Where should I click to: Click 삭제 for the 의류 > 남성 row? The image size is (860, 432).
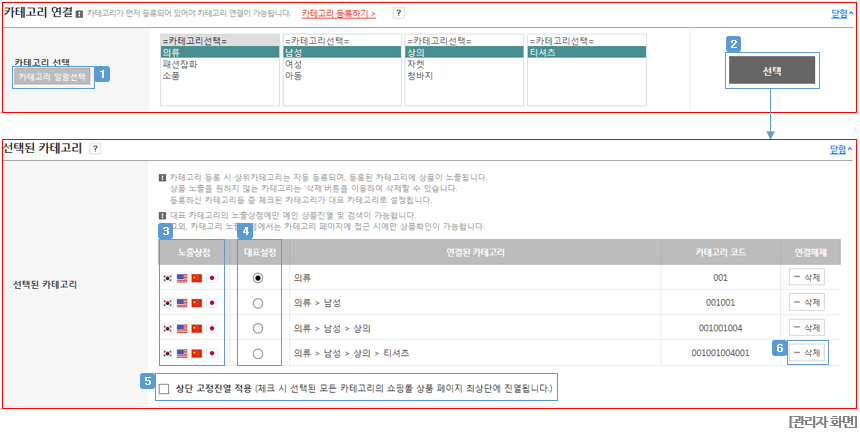807,302
